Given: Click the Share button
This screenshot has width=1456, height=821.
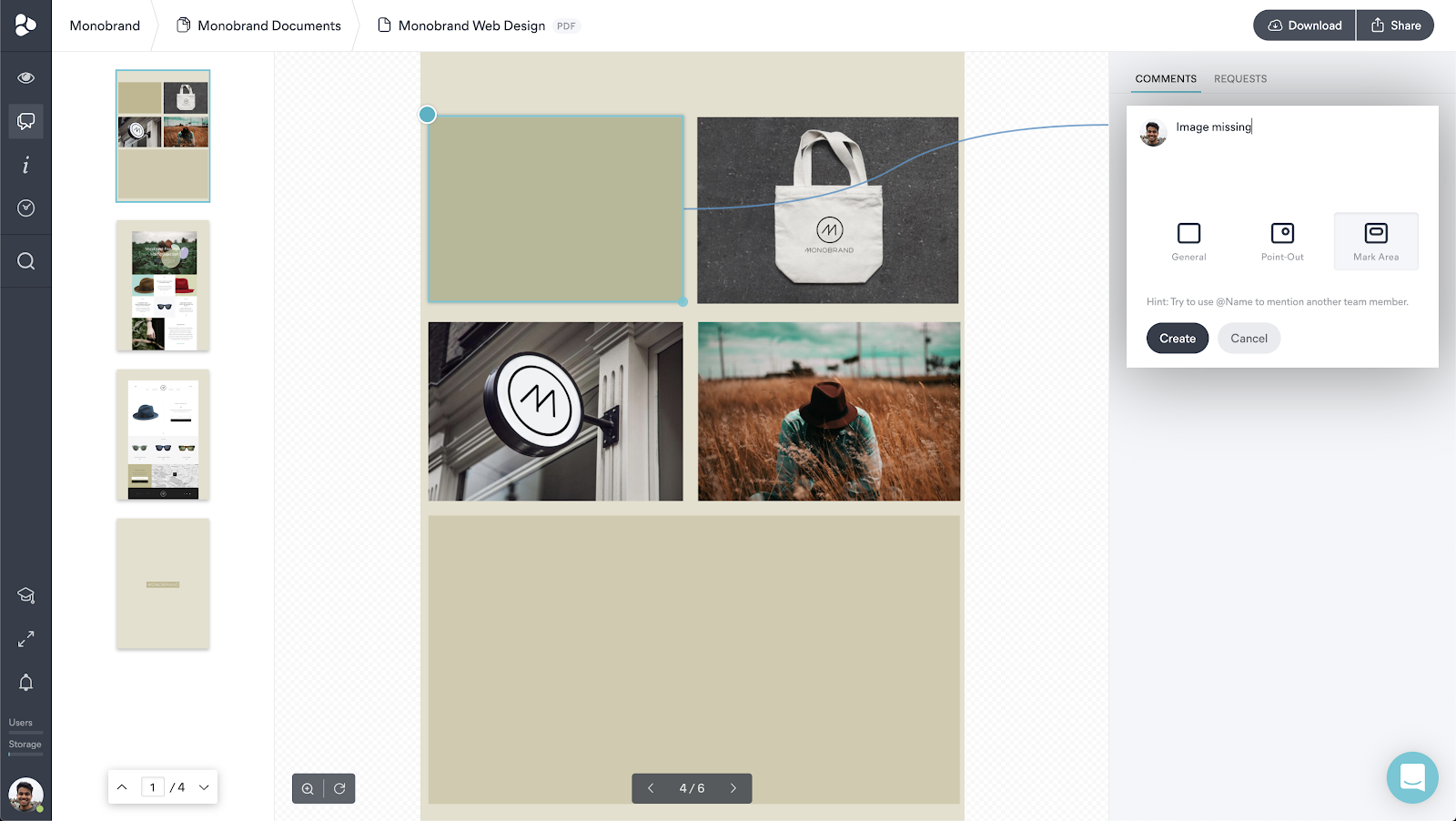Looking at the screenshot, I should pos(1396,25).
